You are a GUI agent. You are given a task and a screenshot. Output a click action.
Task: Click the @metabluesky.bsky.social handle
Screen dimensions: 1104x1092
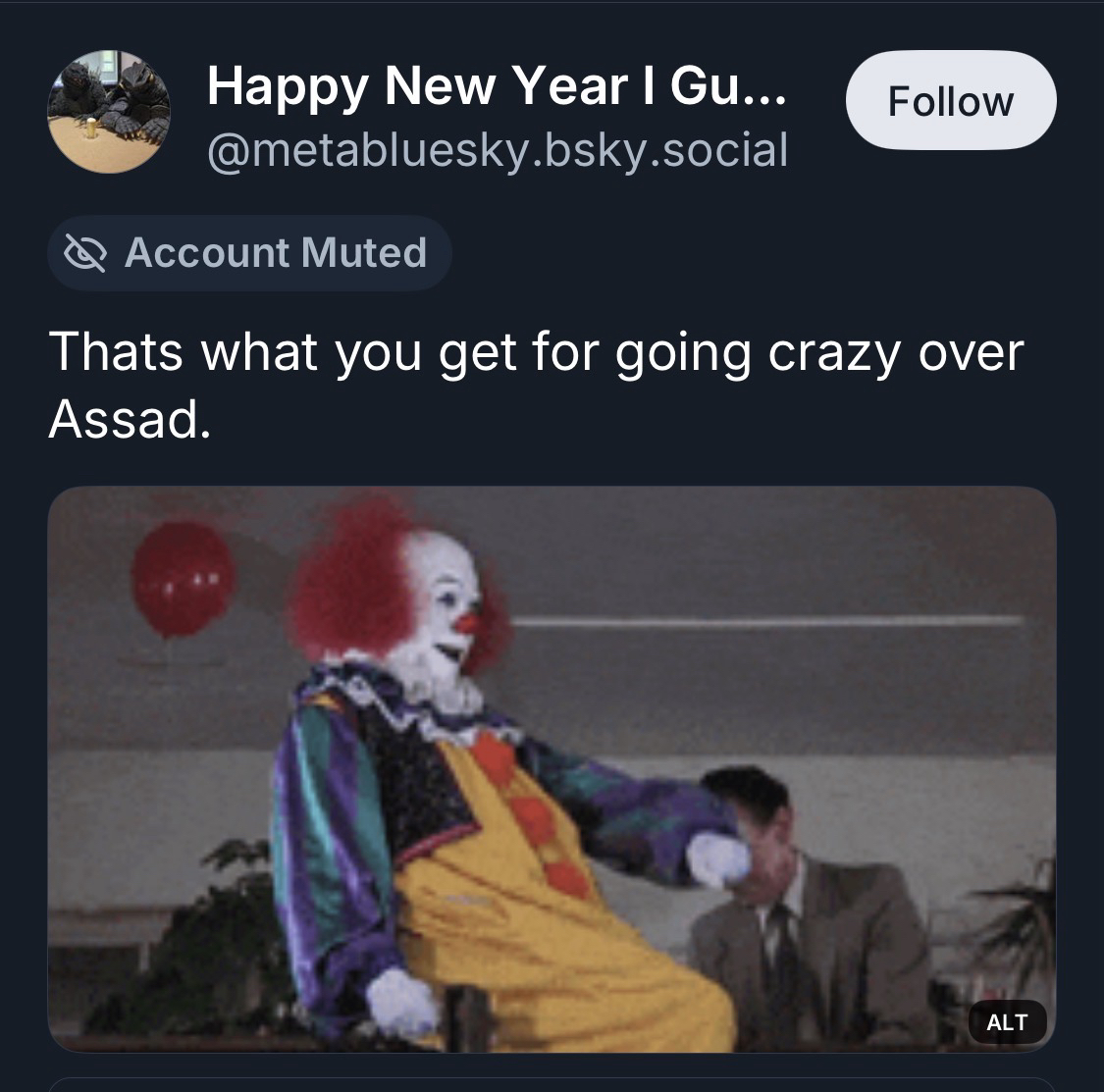pyautogui.click(x=497, y=149)
